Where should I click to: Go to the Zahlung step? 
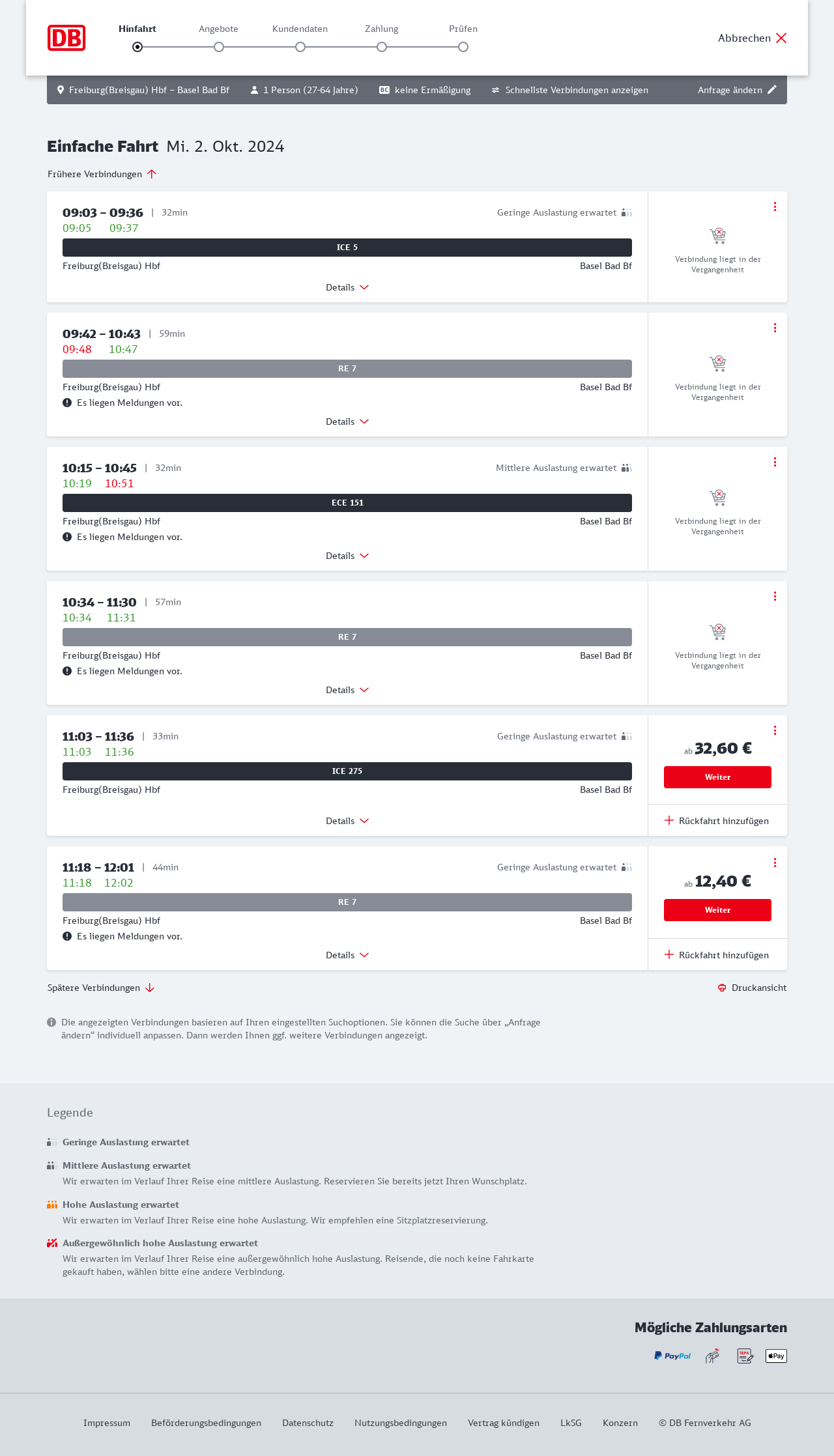[382, 46]
